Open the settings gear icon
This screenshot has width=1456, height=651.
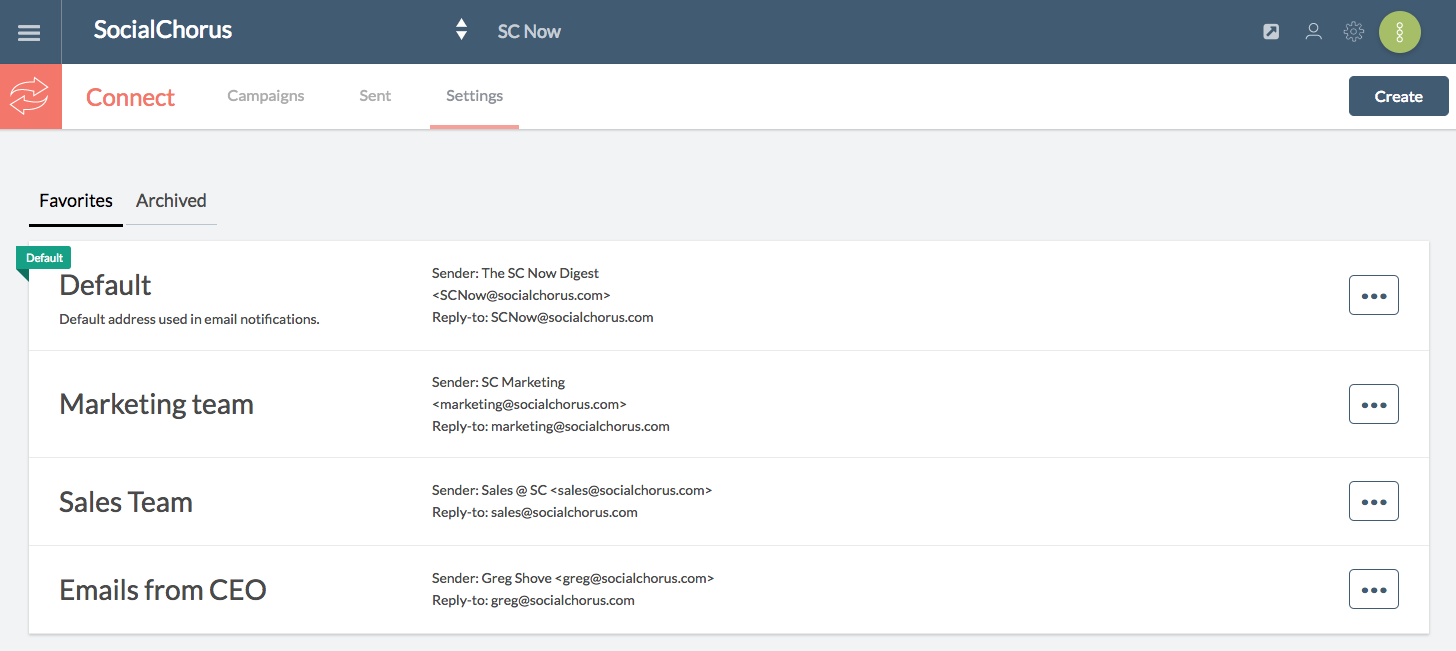click(x=1354, y=32)
